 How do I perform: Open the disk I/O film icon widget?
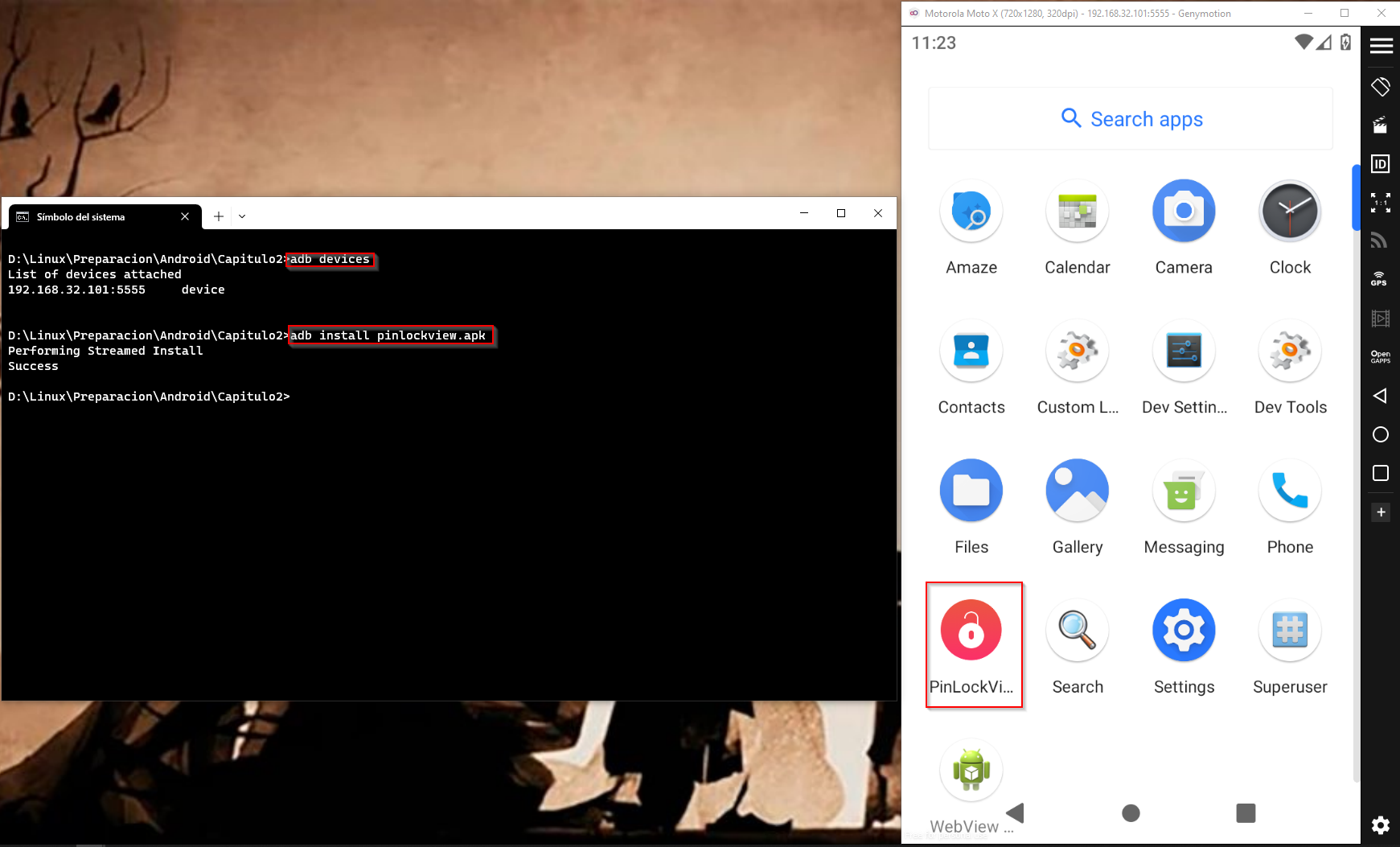pyautogui.click(x=1381, y=319)
